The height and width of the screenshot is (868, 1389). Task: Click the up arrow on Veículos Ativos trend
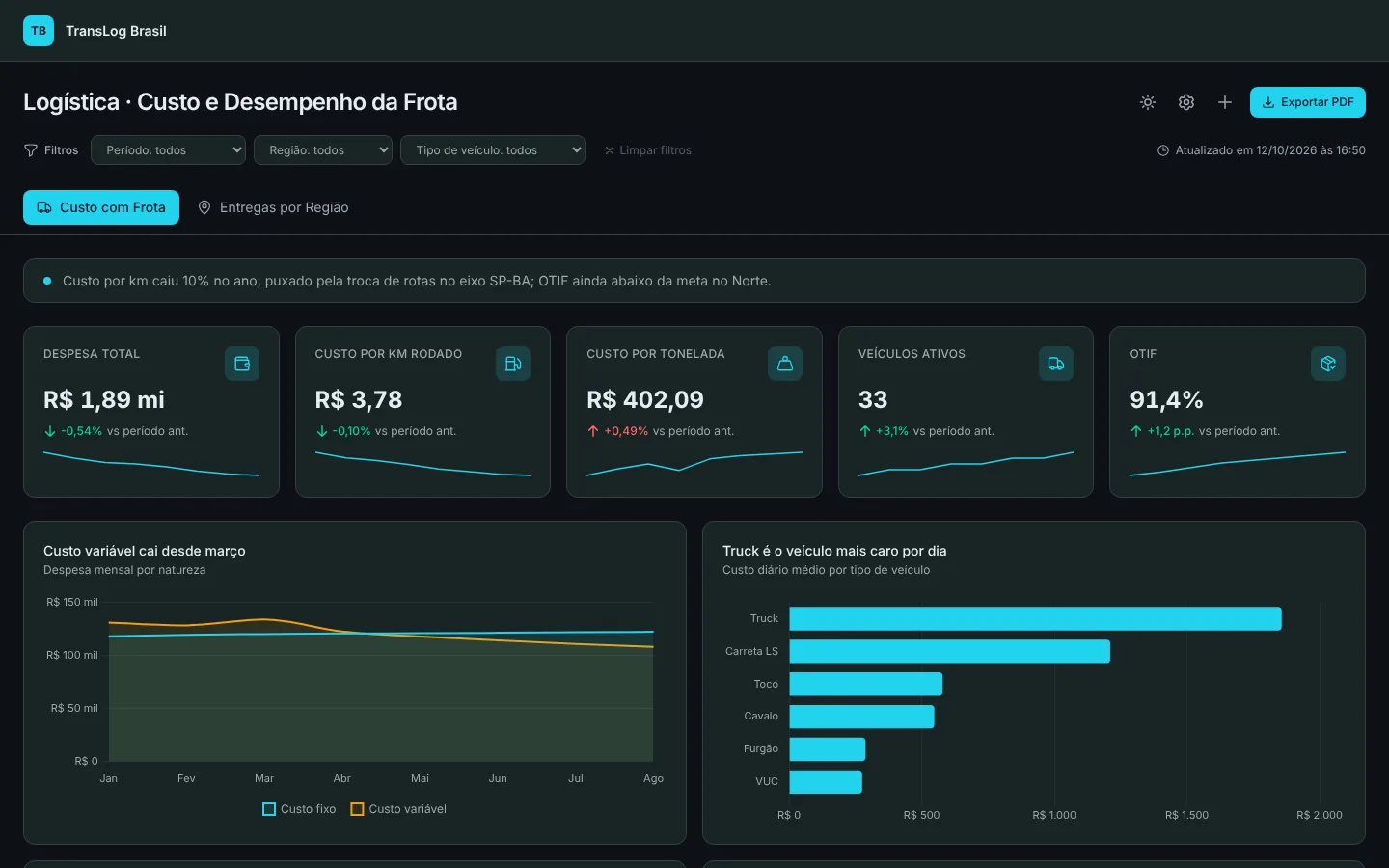pos(865,431)
